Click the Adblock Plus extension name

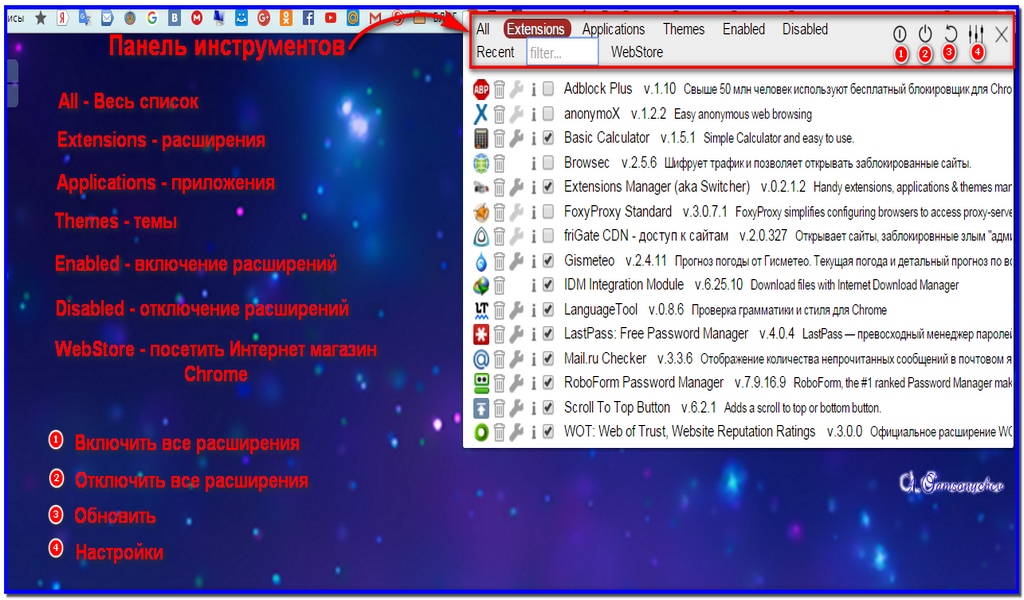[598, 88]
